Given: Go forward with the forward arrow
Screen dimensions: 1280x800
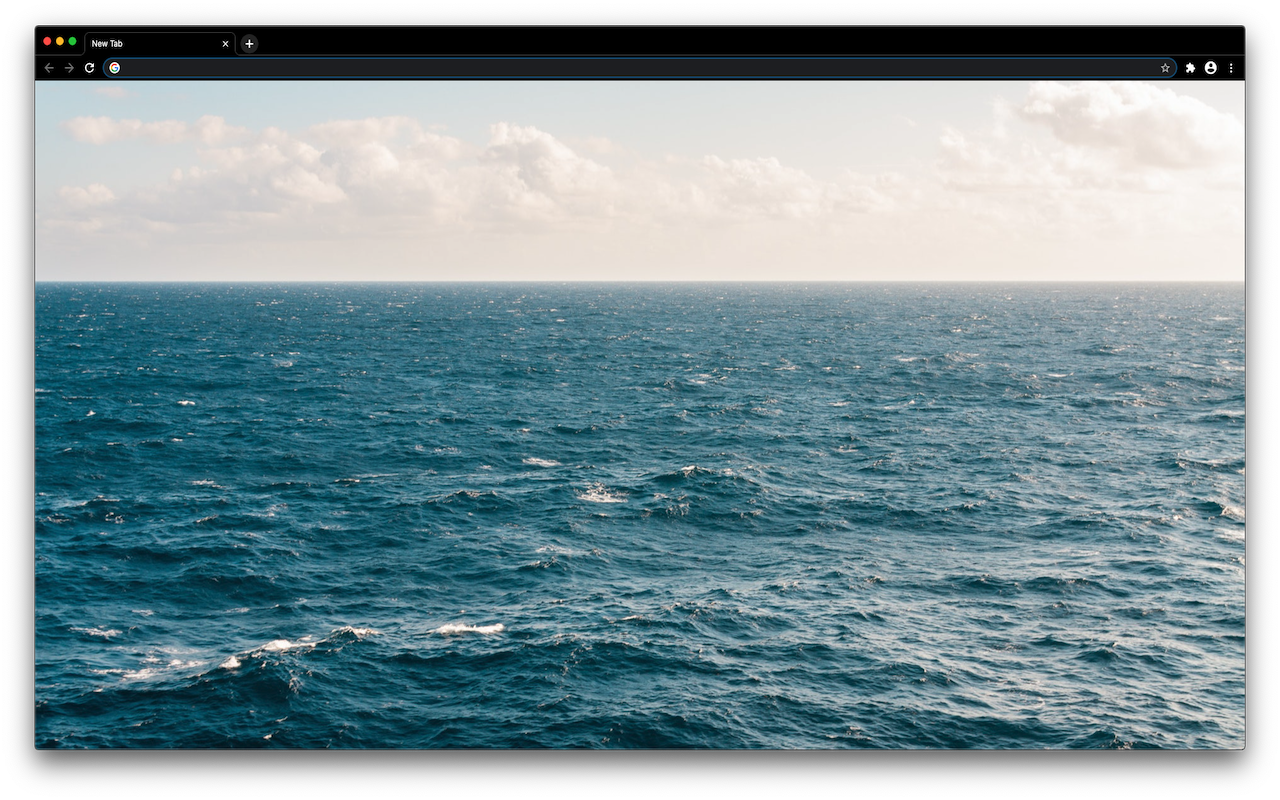Looking at the screenshot, I should (69, 68).
